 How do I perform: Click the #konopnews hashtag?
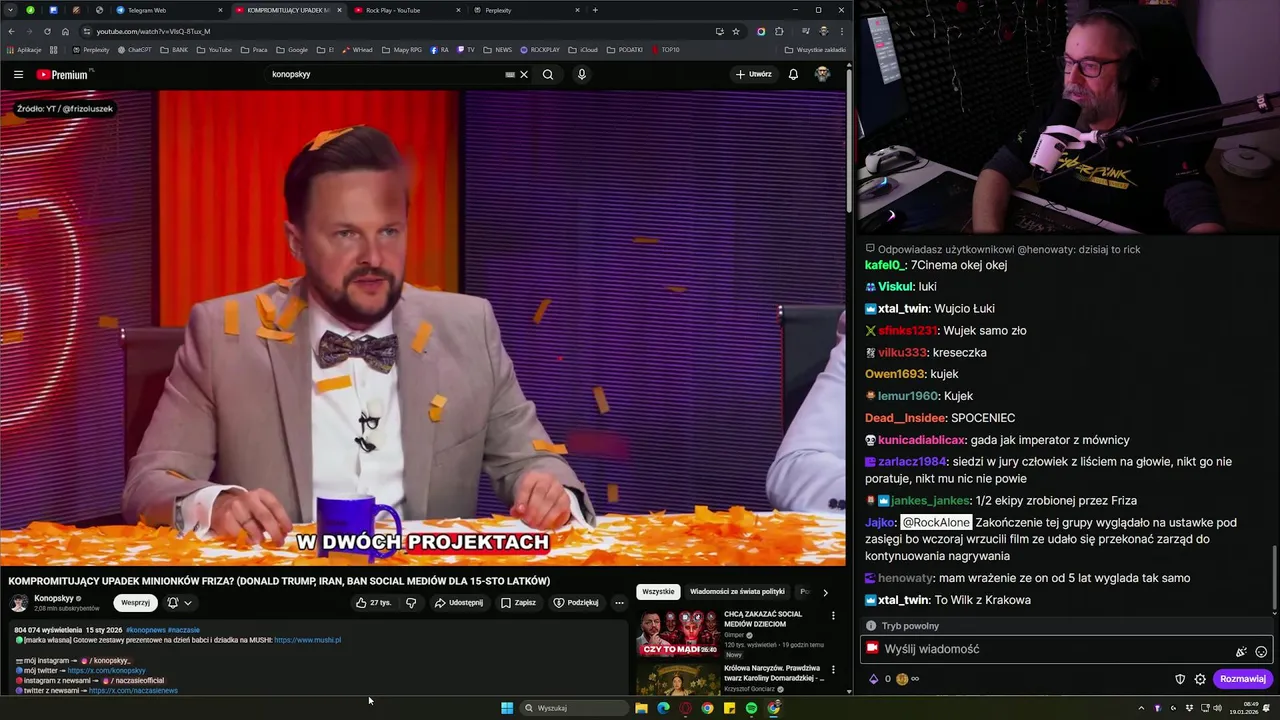[x=145, y=630]
